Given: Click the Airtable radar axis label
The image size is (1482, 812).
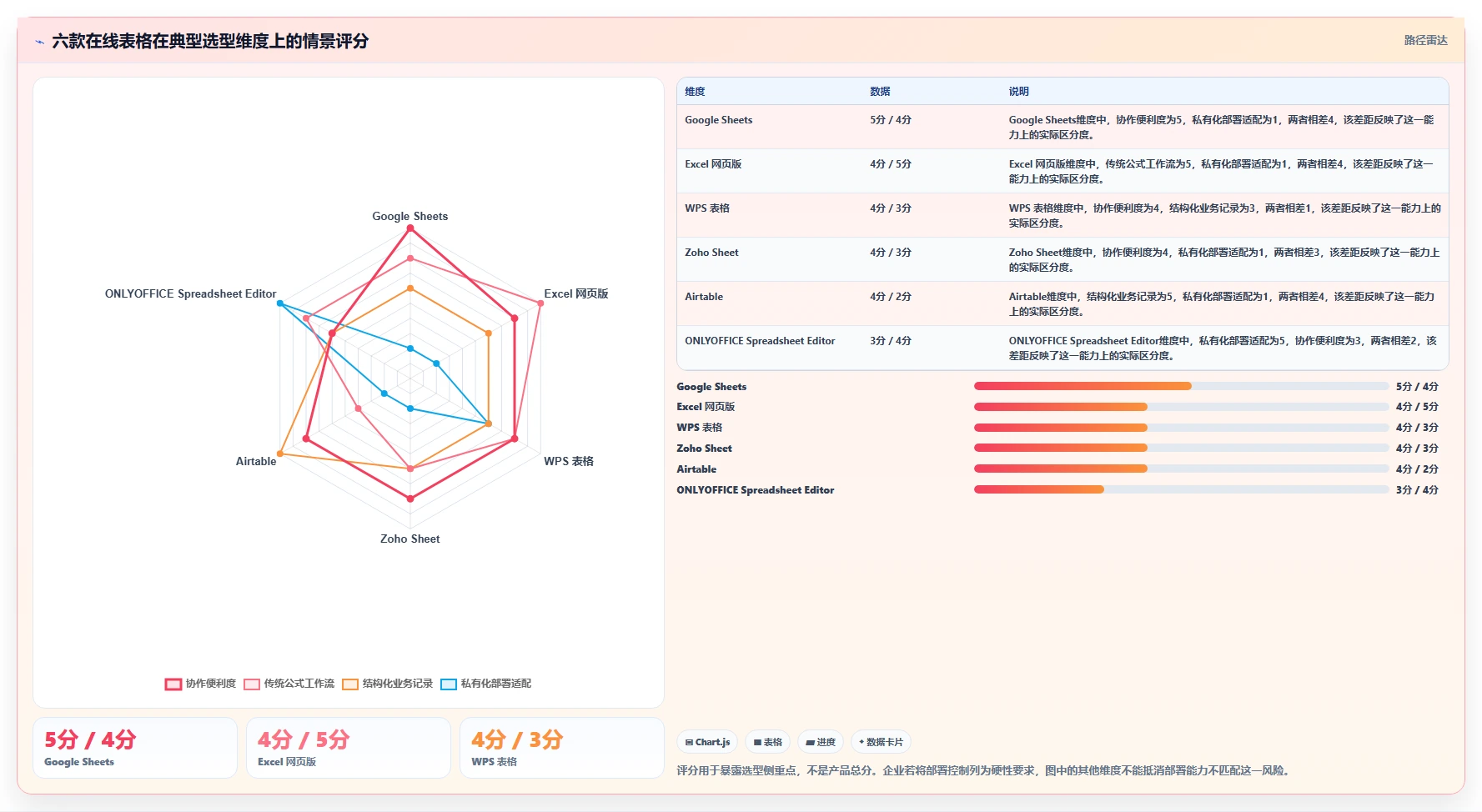Looking at the screenshot, I should tap(256, 461).
